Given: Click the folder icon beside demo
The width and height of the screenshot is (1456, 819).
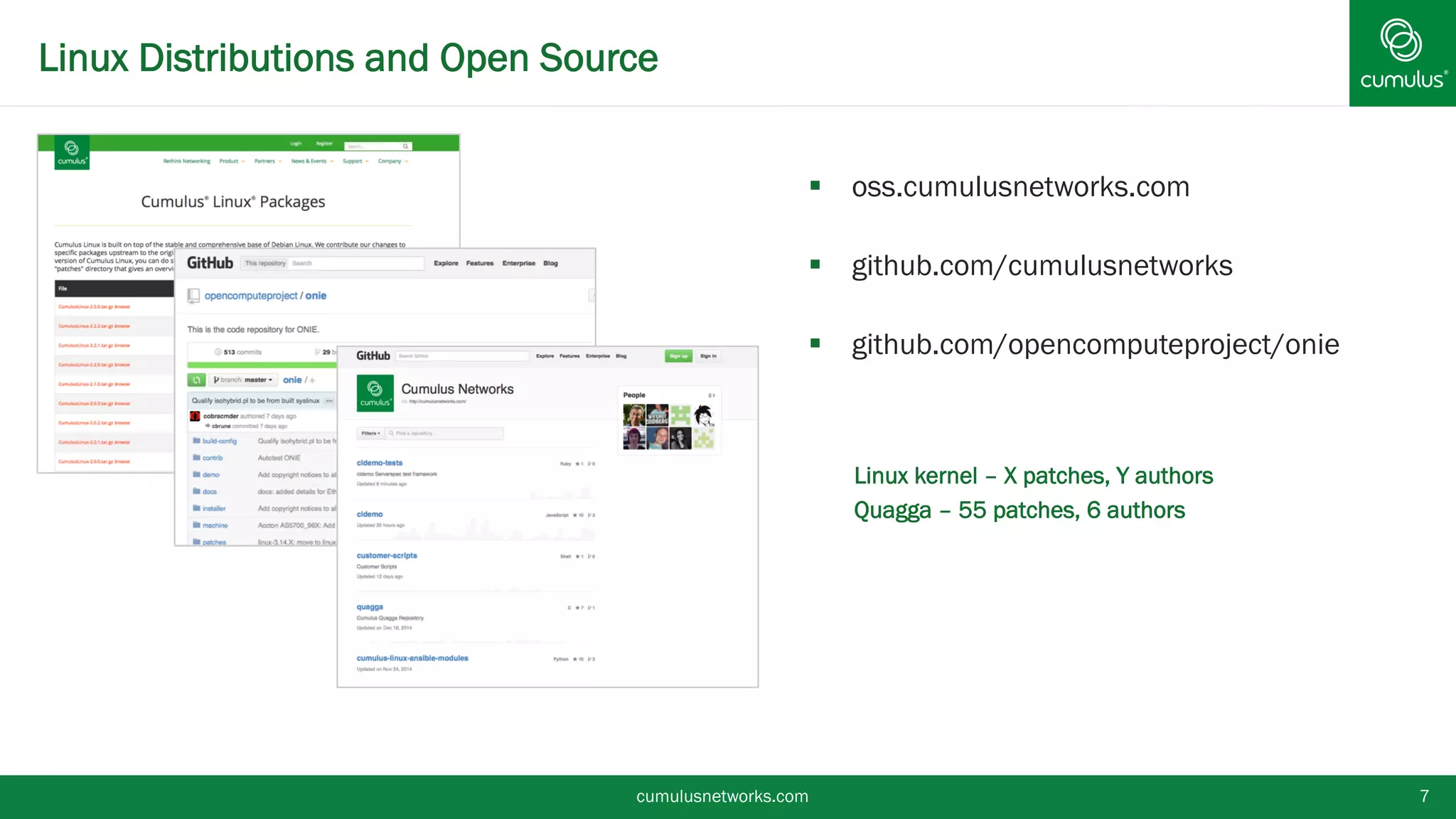Looking at the screenshot, I should click(x=196, y=475).
